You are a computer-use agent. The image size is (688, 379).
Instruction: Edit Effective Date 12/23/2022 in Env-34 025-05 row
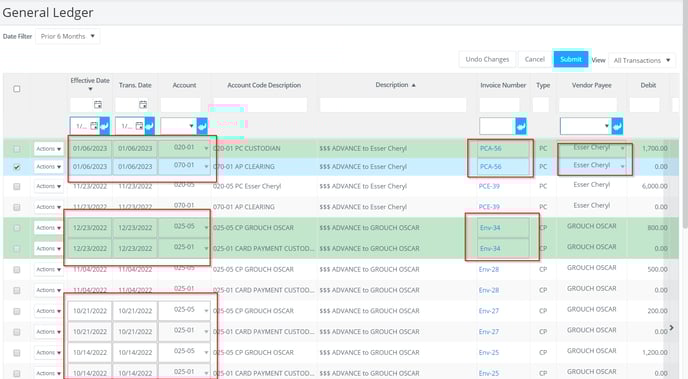pyautogui.click(x=90, y=228)
